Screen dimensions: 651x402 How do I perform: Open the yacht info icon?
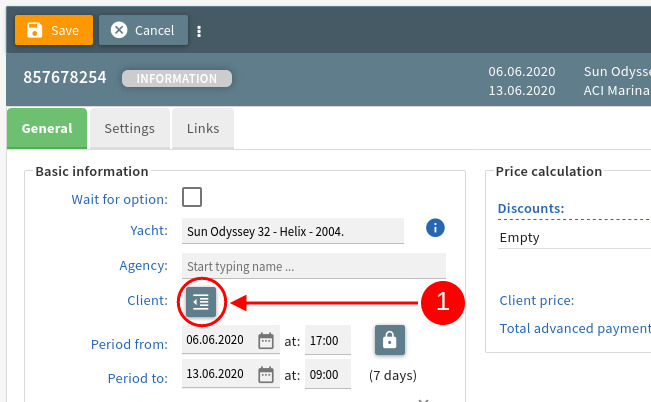point(435,228)
